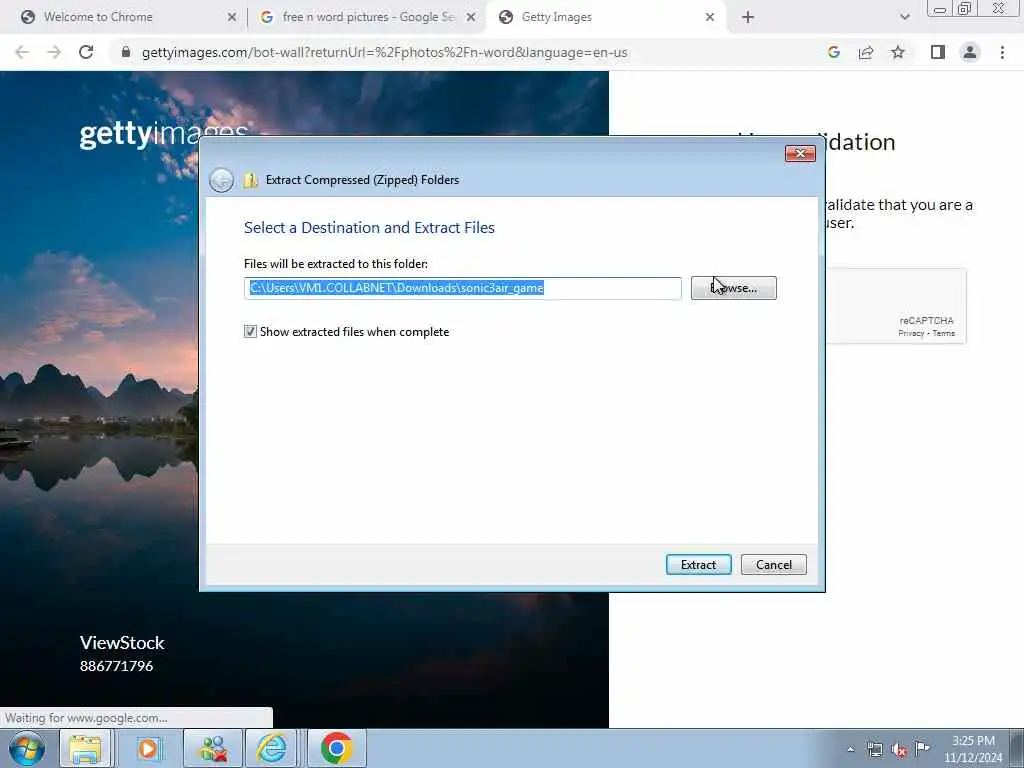Open Chrome three-dot menu
The width and height of the screenshot is (1024, 768).
pos(1002,52)
